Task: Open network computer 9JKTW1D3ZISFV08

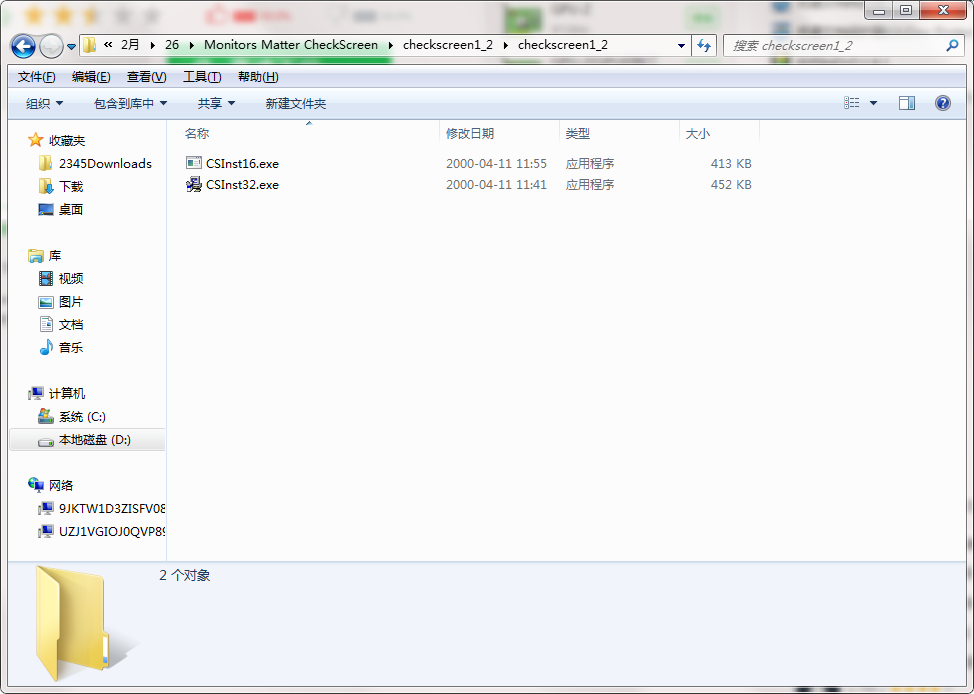Action: click(112, 508)
